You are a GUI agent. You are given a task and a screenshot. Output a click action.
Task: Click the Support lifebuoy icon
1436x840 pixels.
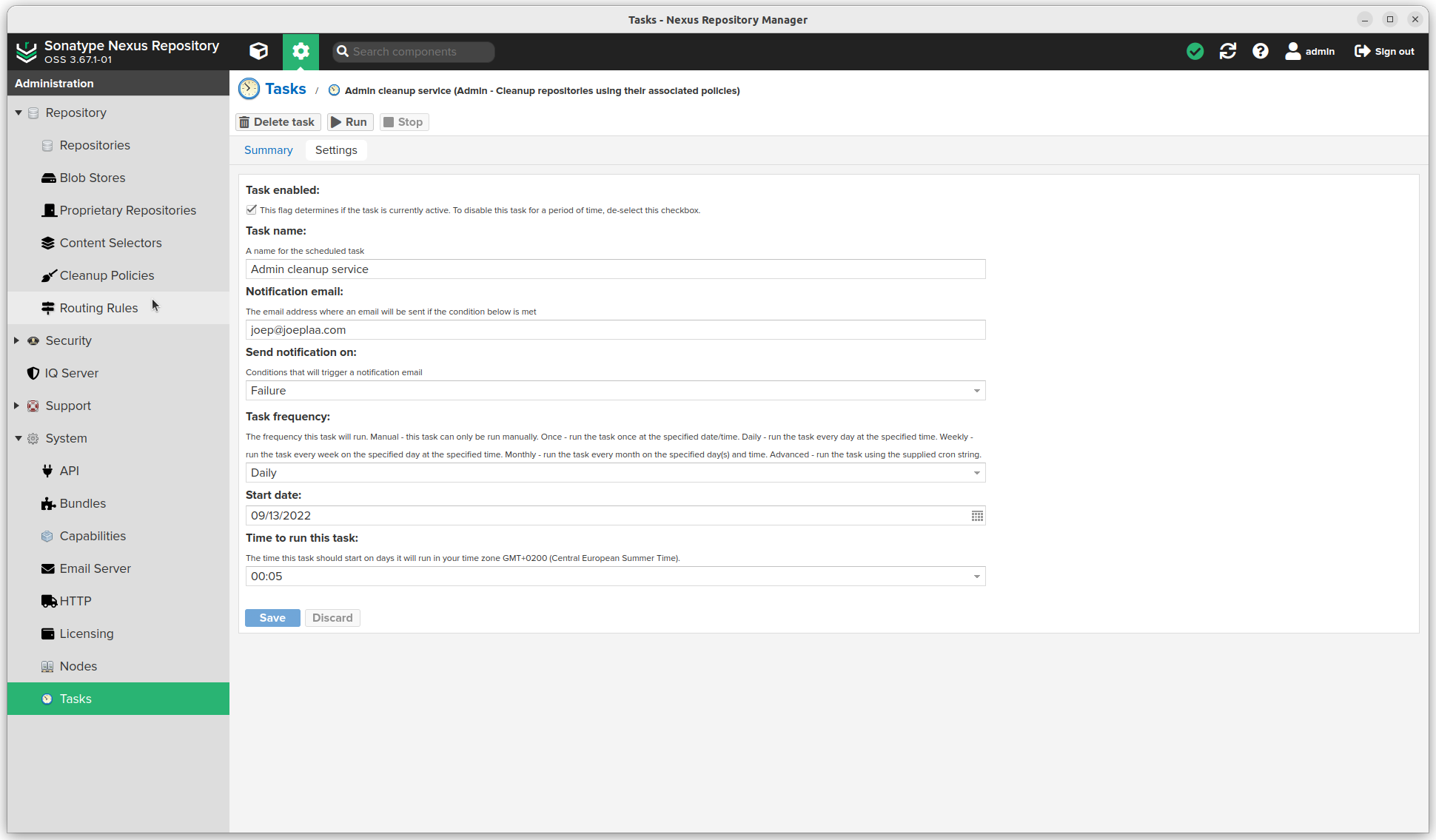click(x=33, y=406)
